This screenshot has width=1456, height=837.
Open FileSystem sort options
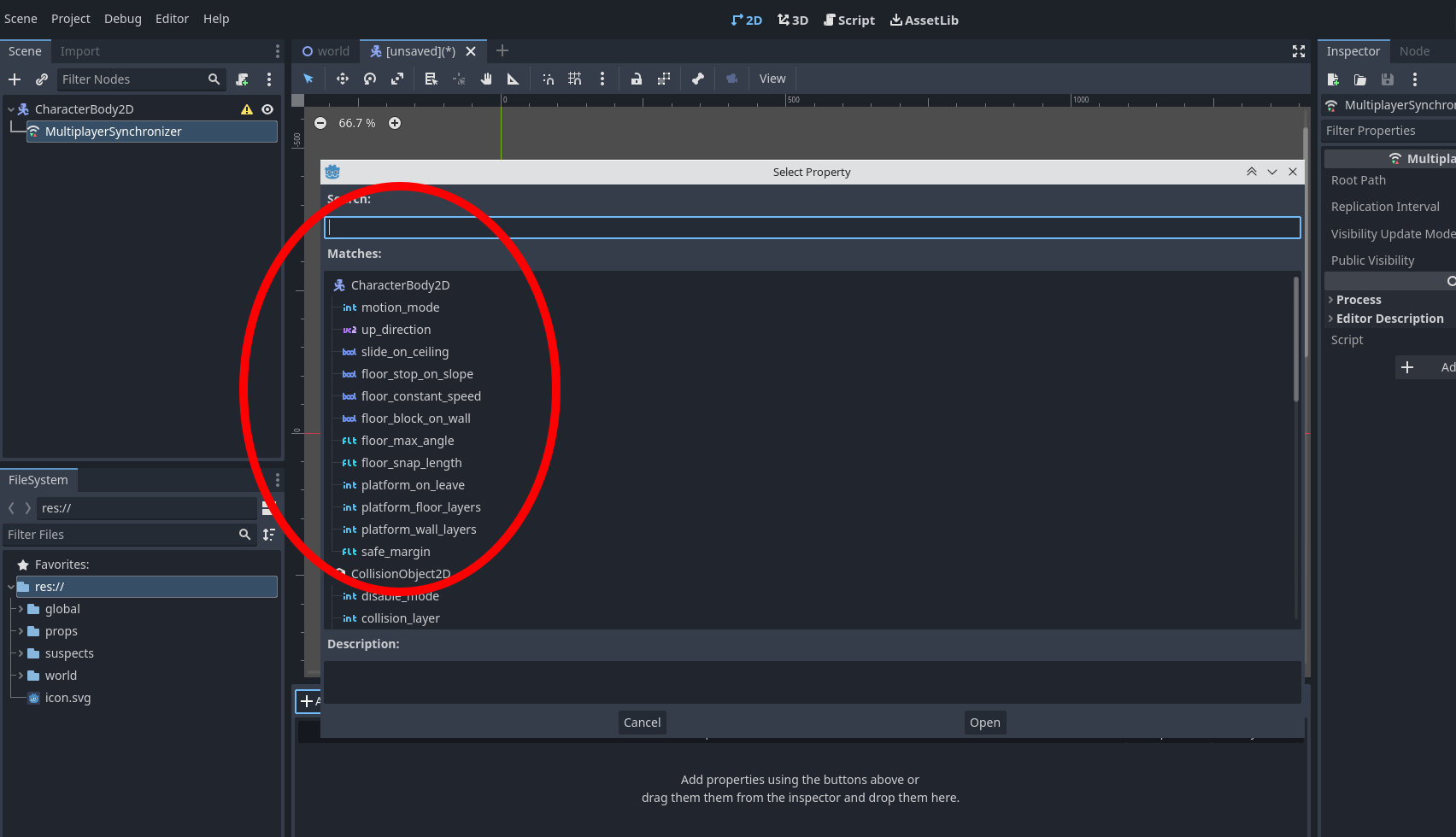pyautogui.click(x=269, y=535)
